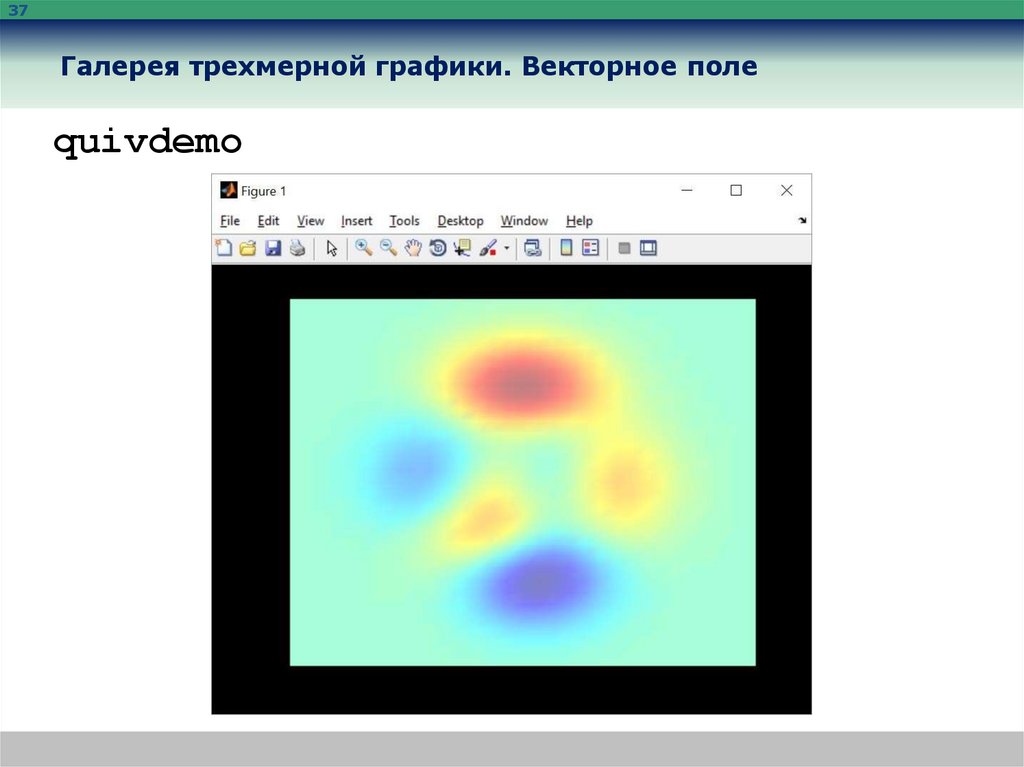
Task: Print the figure using the printer icon
Action: tap(298, 248)
